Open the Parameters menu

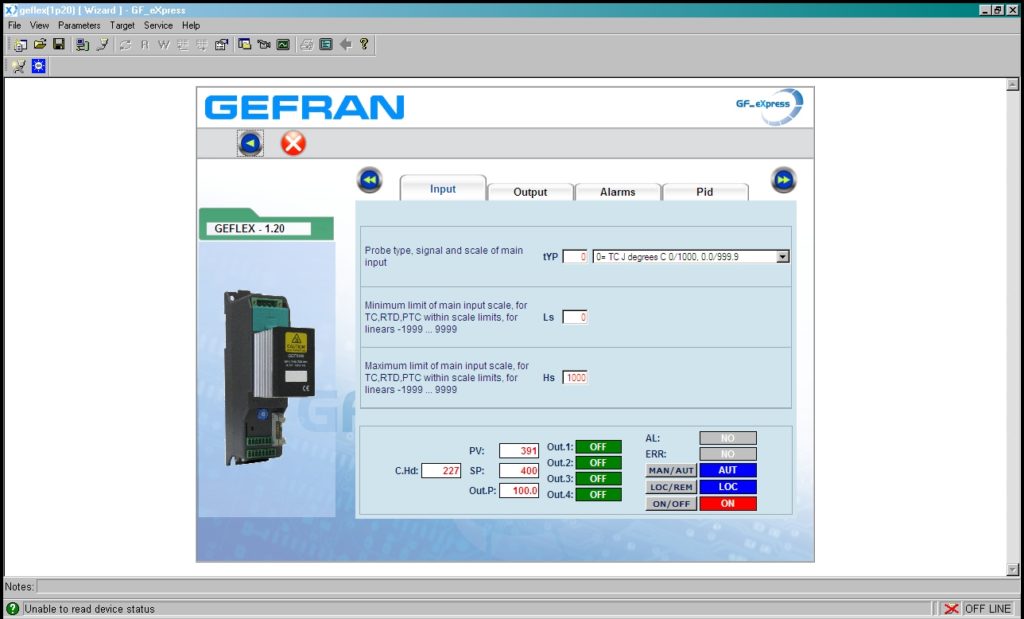point(79,25)
